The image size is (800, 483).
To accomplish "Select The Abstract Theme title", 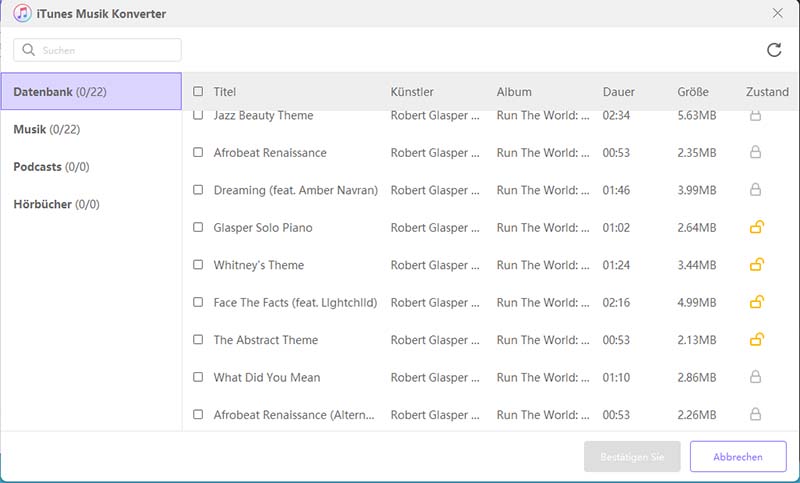I will (x=266, y=340).
